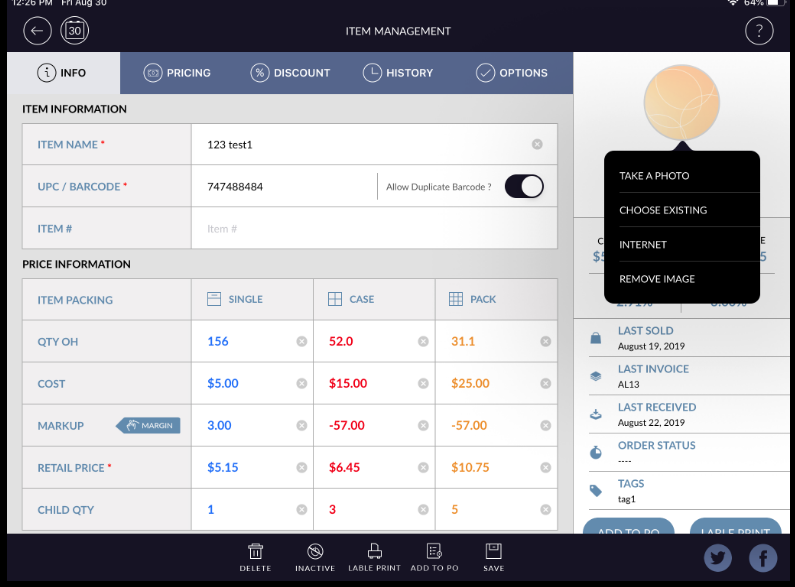This screenshot has height=587, width=795.
Task: Save the item with Save icon
Action: [493, 557]
